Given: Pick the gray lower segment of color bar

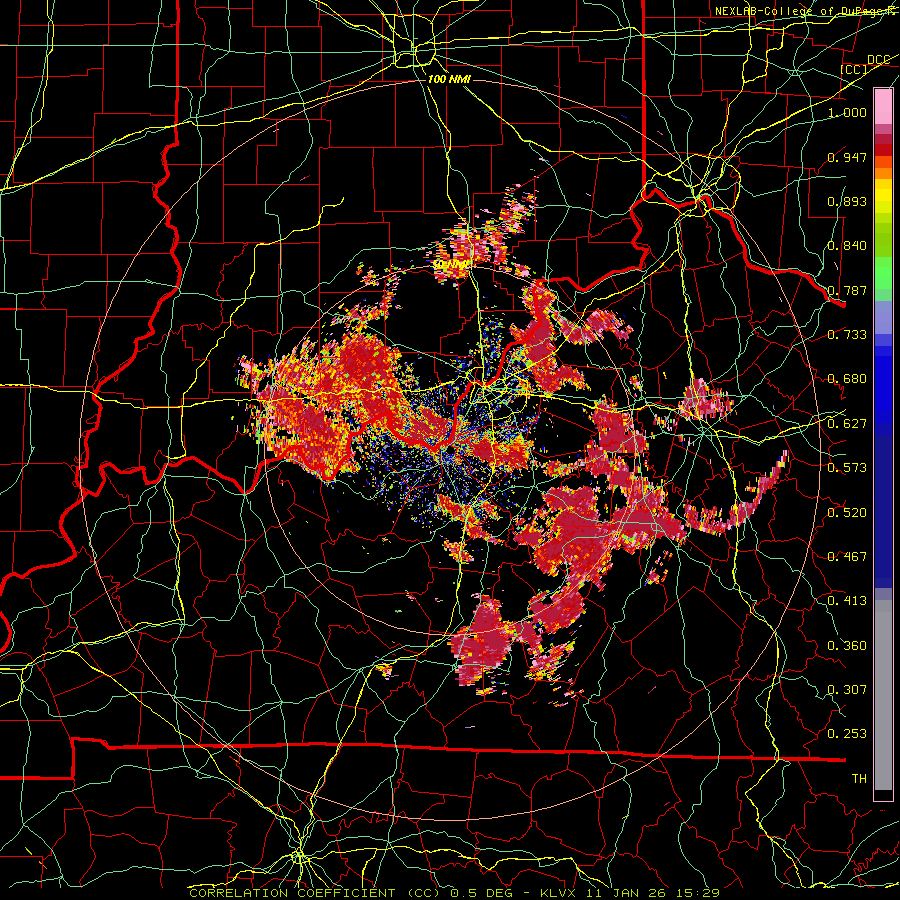Looking at the screenshot, I should pyautogui.click(x=883, y=695).
